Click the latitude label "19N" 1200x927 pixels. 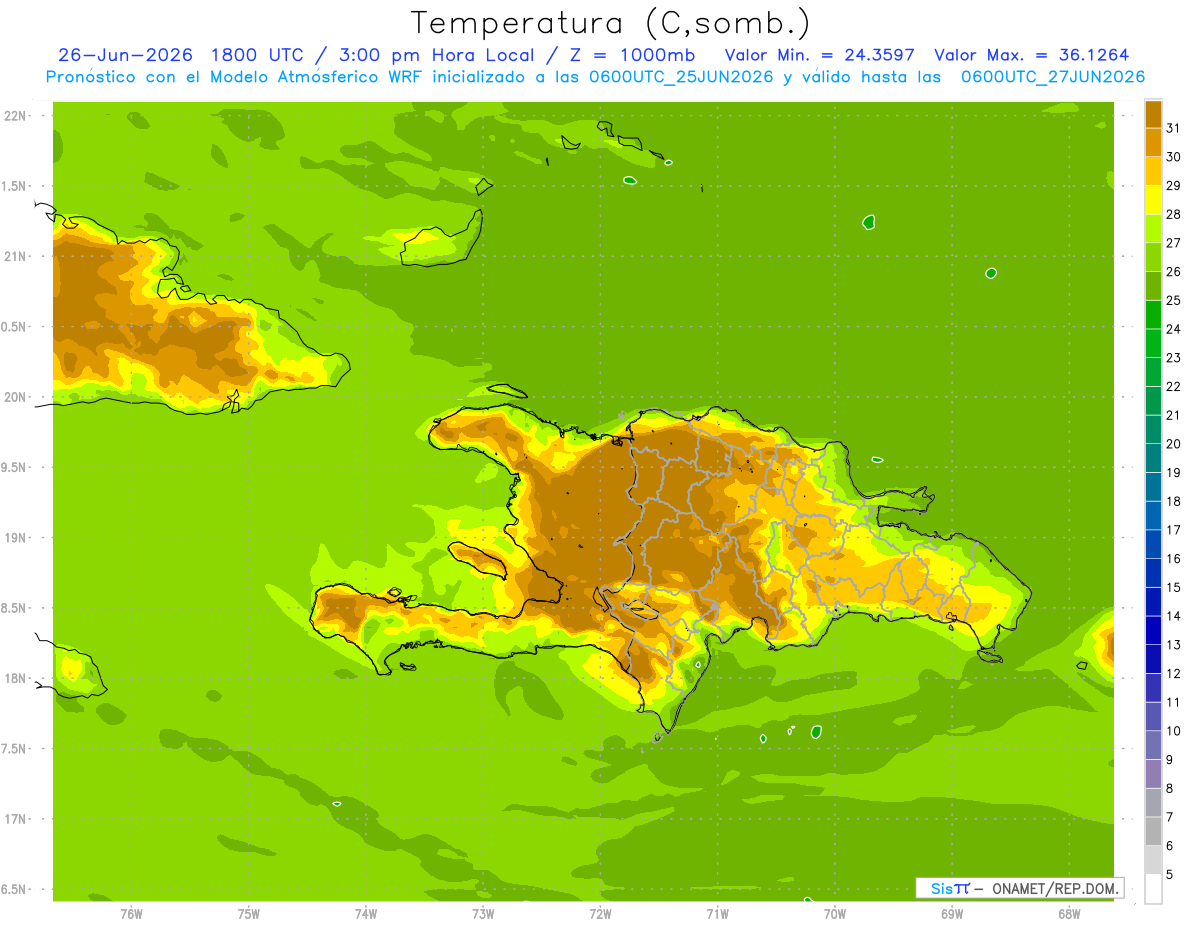(x=15, y=538)
